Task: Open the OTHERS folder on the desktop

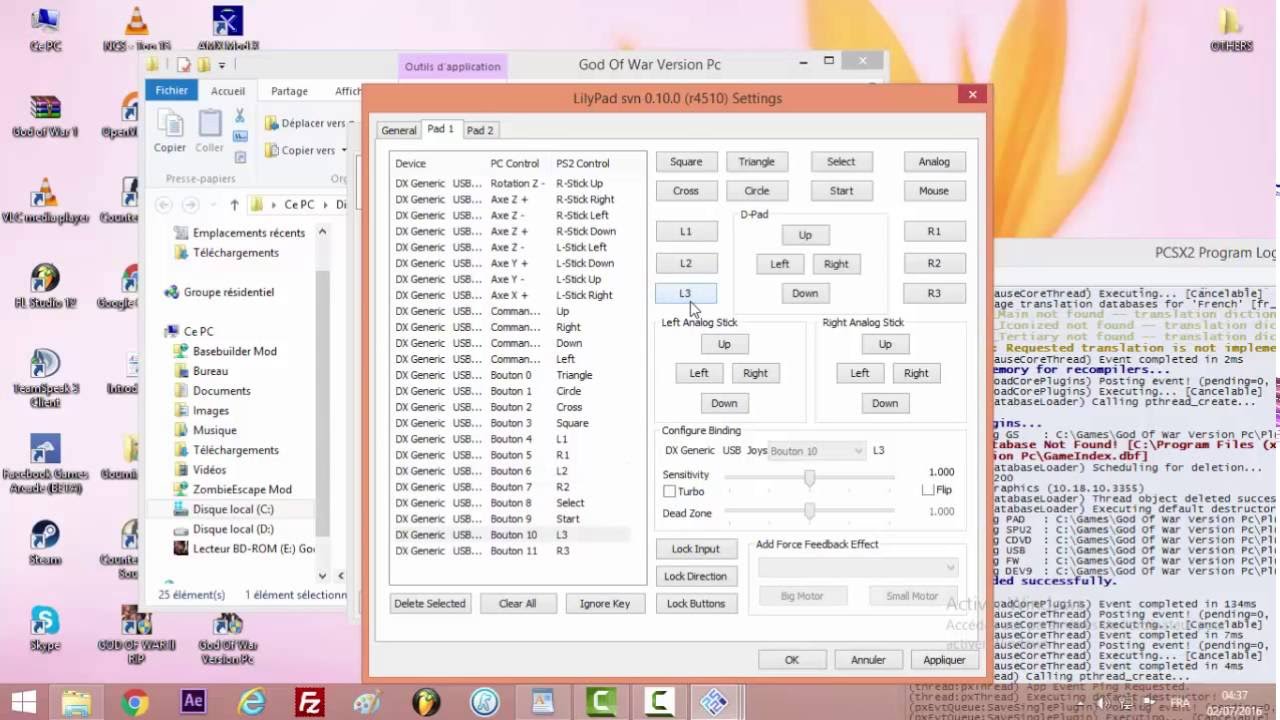Action: (1231, 29)
